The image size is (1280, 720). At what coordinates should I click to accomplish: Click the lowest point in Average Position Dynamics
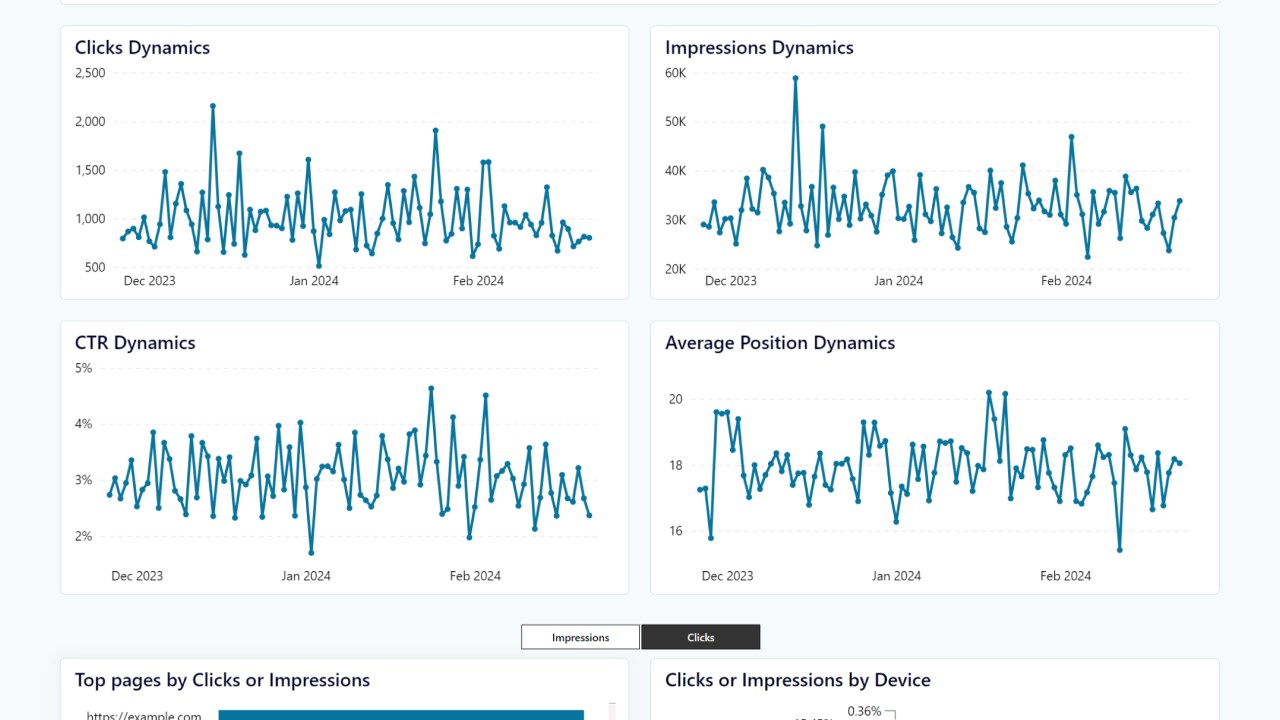(x=1120, y=550)
